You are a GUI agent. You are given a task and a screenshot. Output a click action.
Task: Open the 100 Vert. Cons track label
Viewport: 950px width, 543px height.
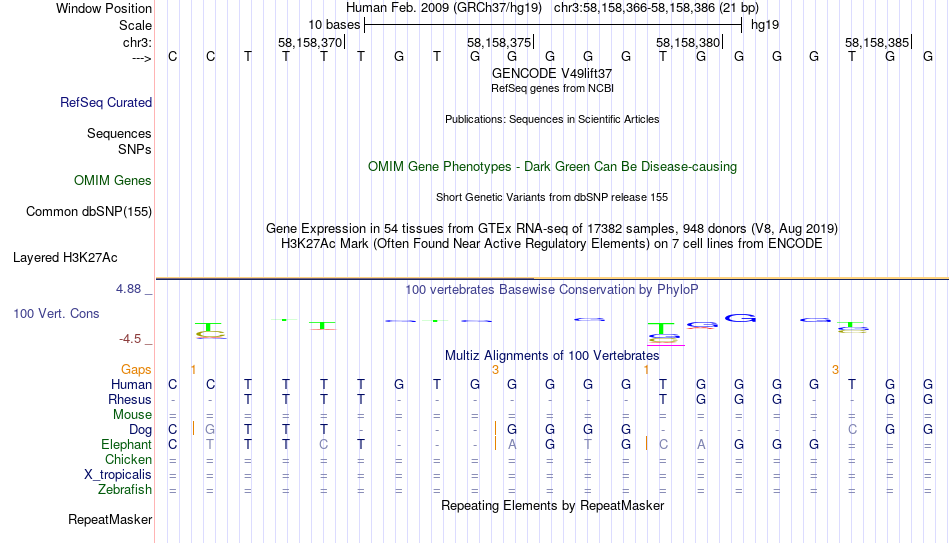56,313
